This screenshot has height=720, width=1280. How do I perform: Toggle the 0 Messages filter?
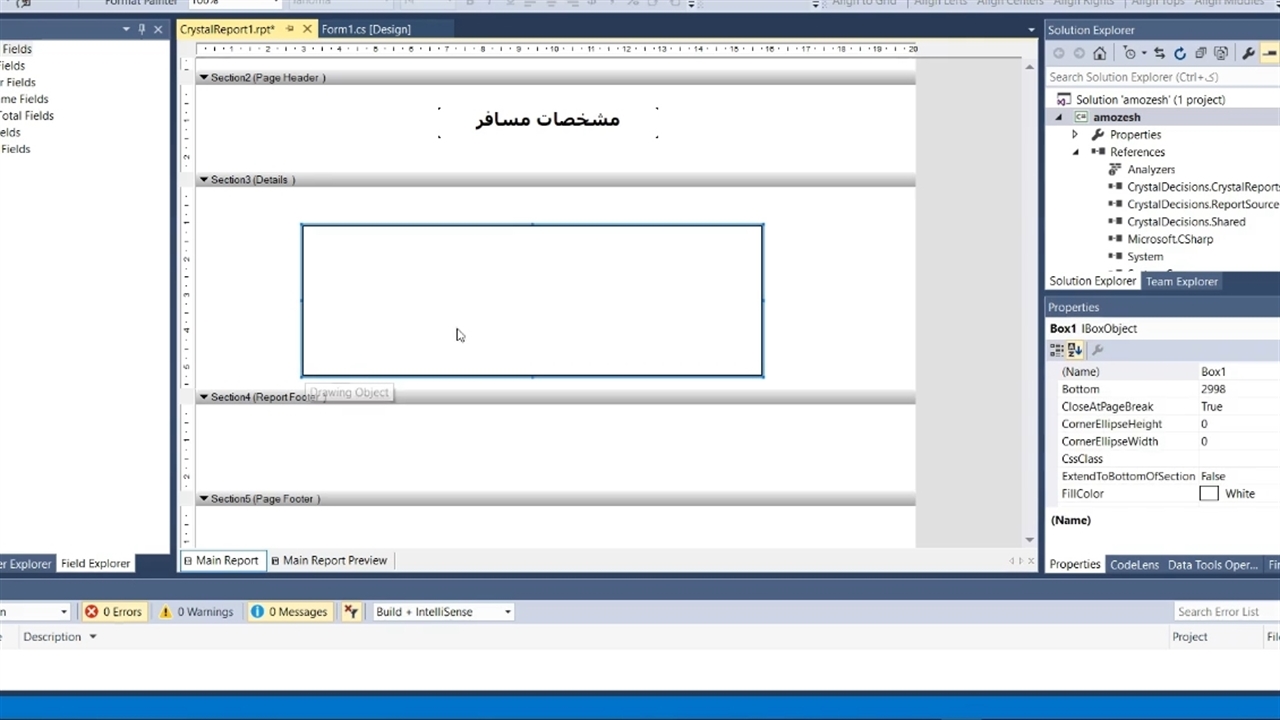[x=289, y=612]
